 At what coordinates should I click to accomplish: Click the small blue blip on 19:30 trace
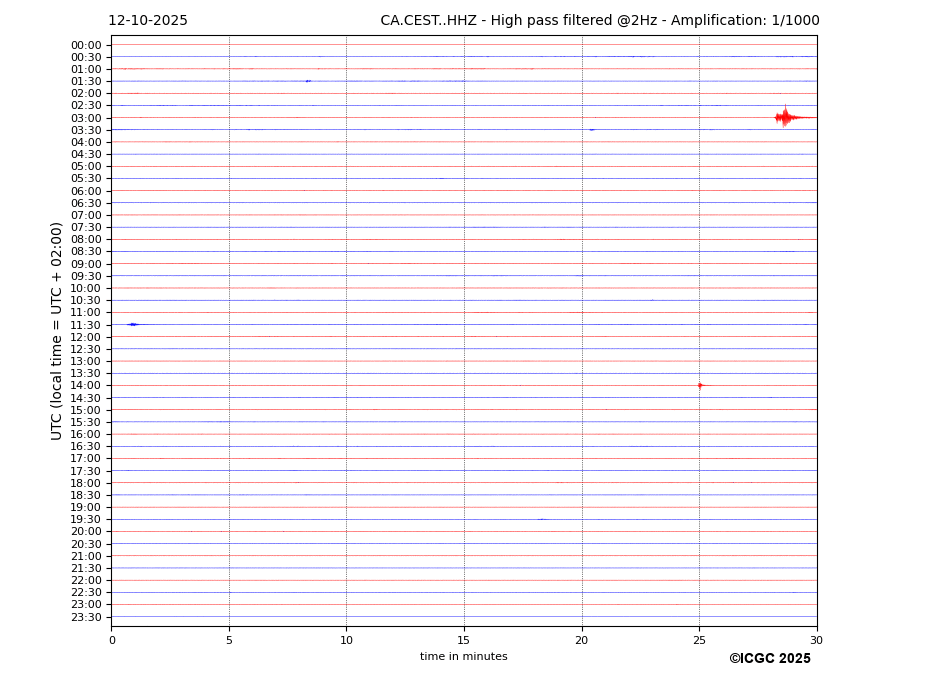(x=542, y=519)
